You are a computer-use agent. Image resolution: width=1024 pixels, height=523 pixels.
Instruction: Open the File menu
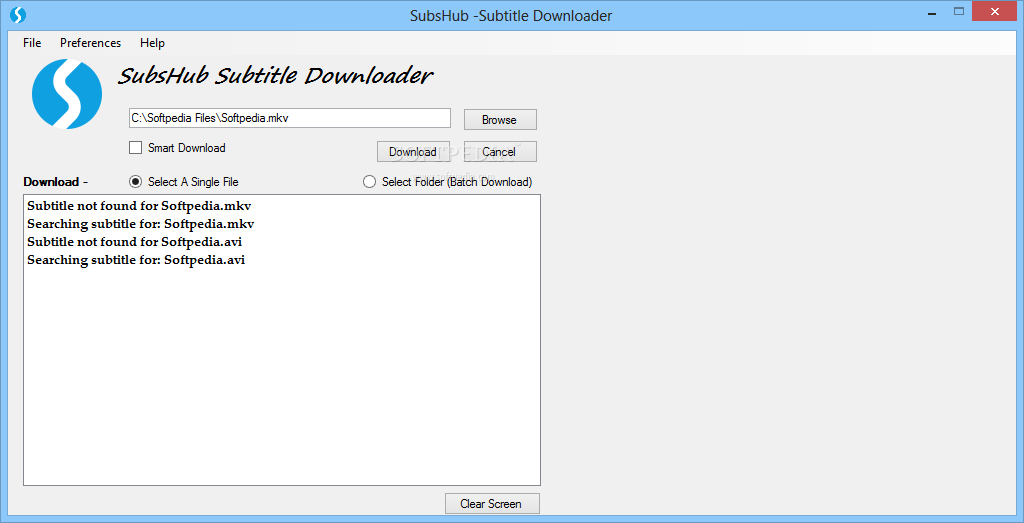tap(32, 43)
